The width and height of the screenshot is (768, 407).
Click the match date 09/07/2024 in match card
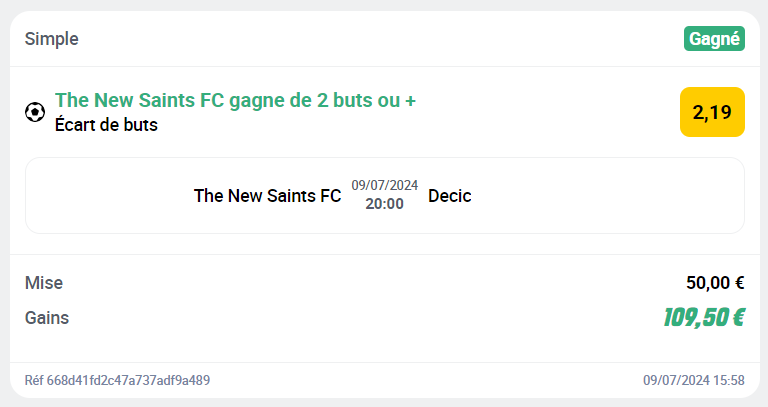(x=384, y=185)
